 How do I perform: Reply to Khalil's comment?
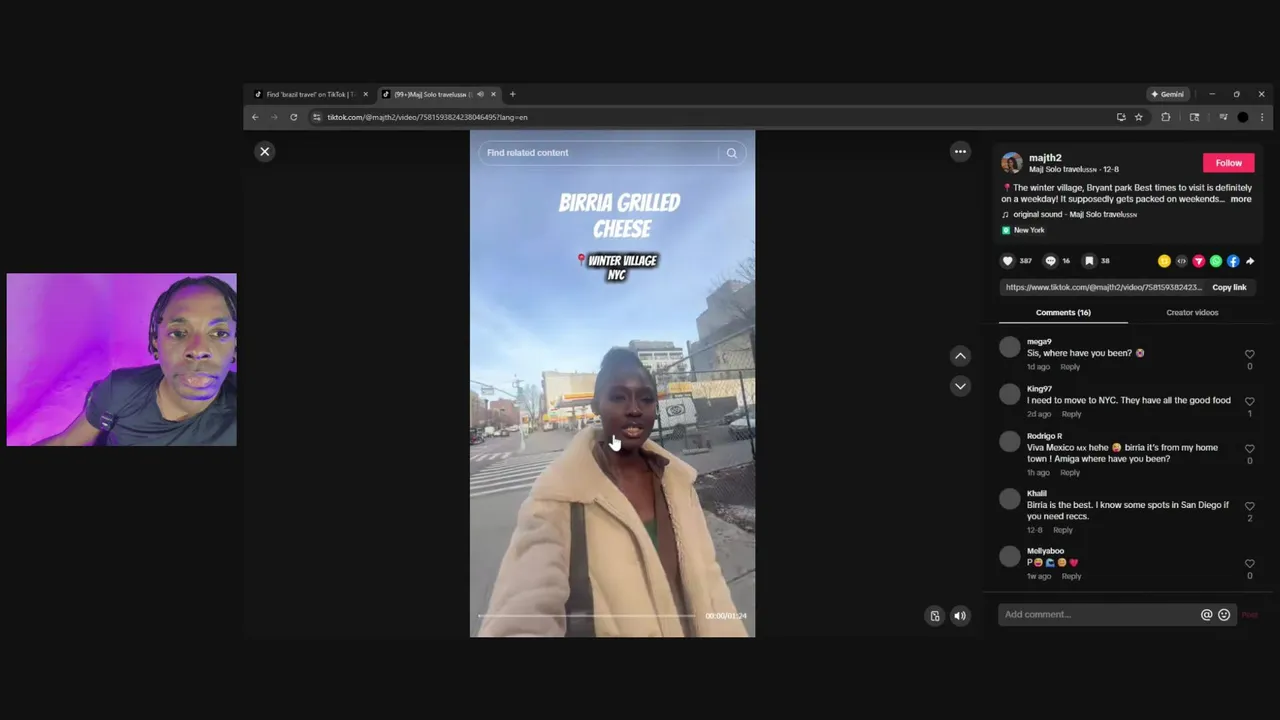tap(1063, 530)
